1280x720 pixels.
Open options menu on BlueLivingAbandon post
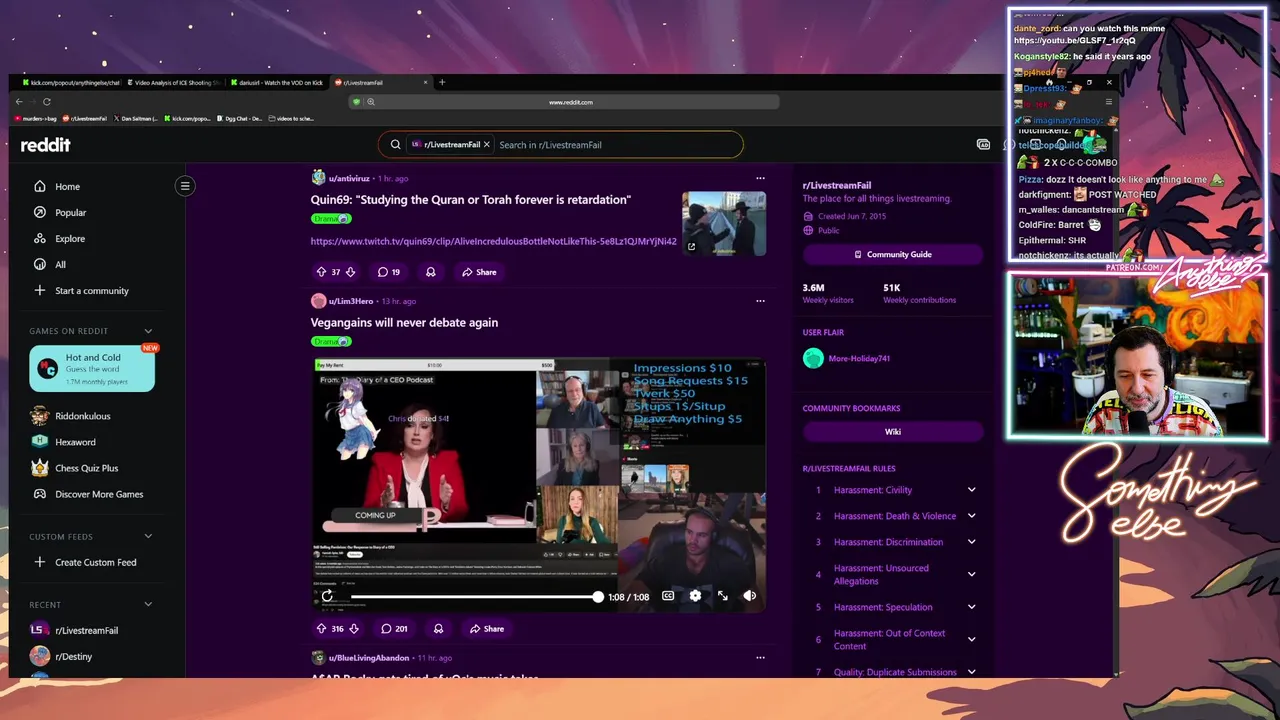pyautogui.click(x=760, y=658)
